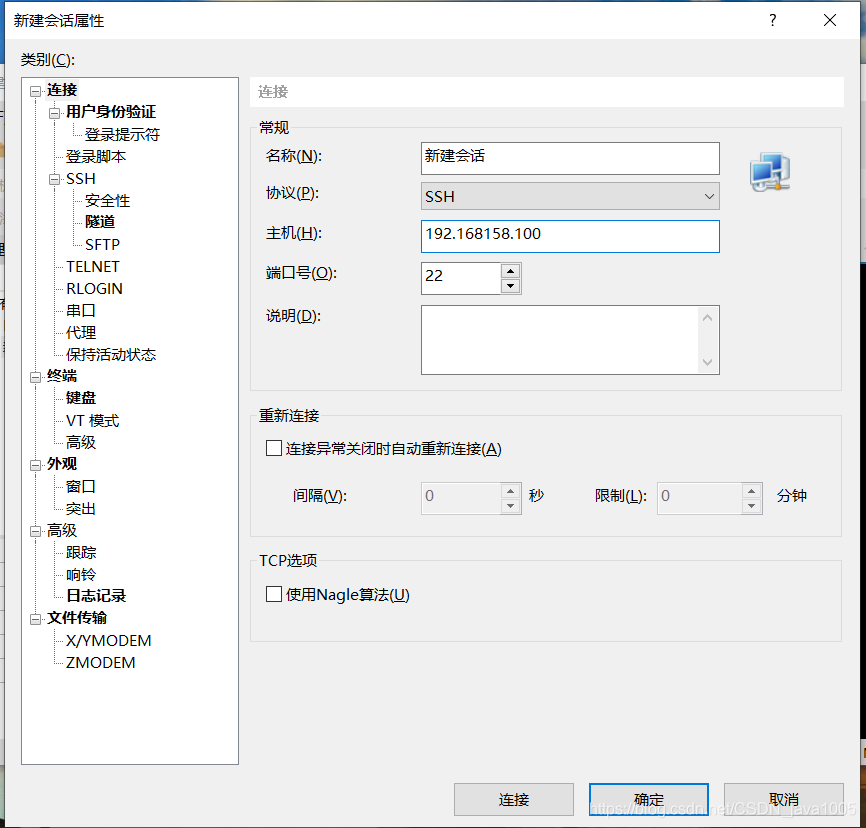
Task: Select 文件传输 category
Action: [77, 618]
